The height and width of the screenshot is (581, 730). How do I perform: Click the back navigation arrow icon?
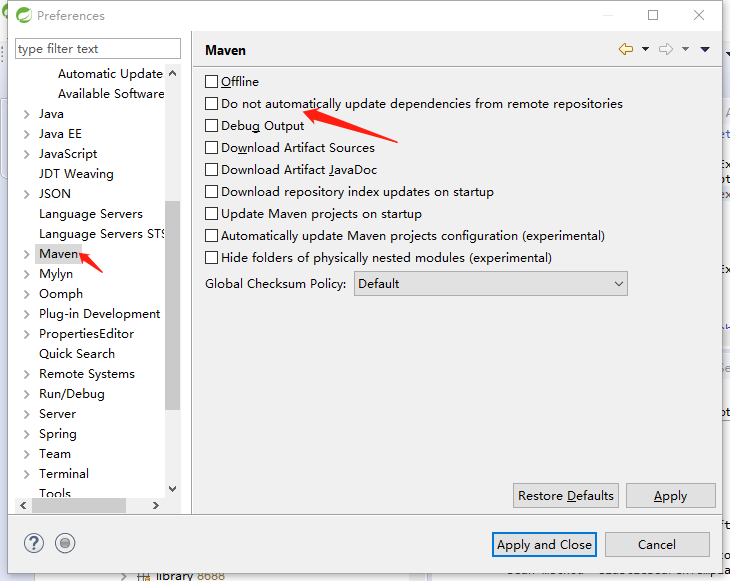(626, 49)
